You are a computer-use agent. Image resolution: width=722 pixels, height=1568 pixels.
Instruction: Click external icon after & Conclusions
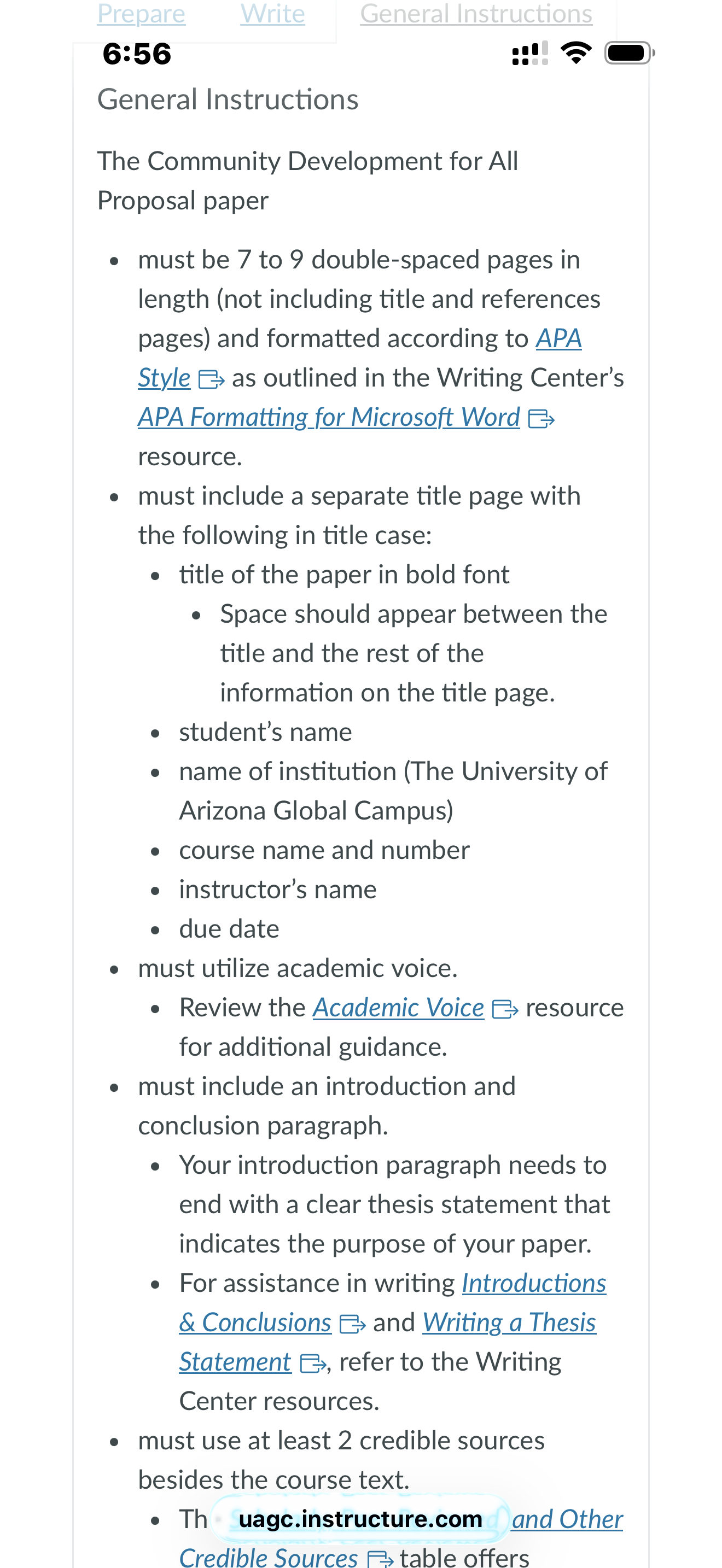coord(352,1325)
